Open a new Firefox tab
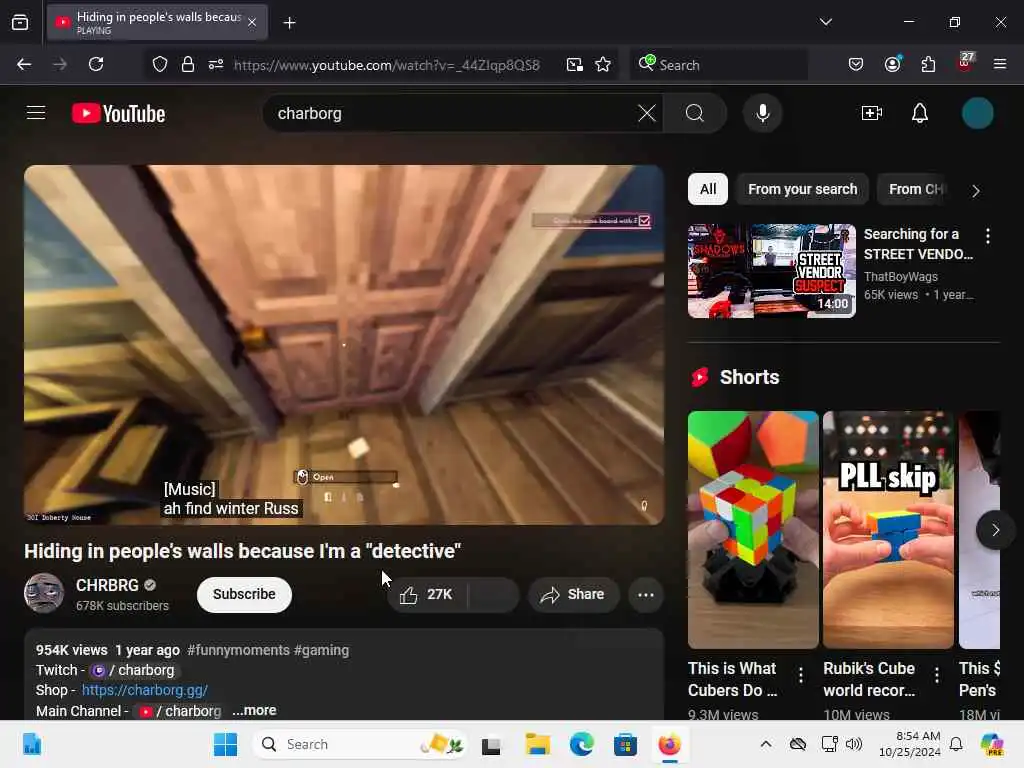Viewport: 1024px width, 768px height. (x=289, y=23)
